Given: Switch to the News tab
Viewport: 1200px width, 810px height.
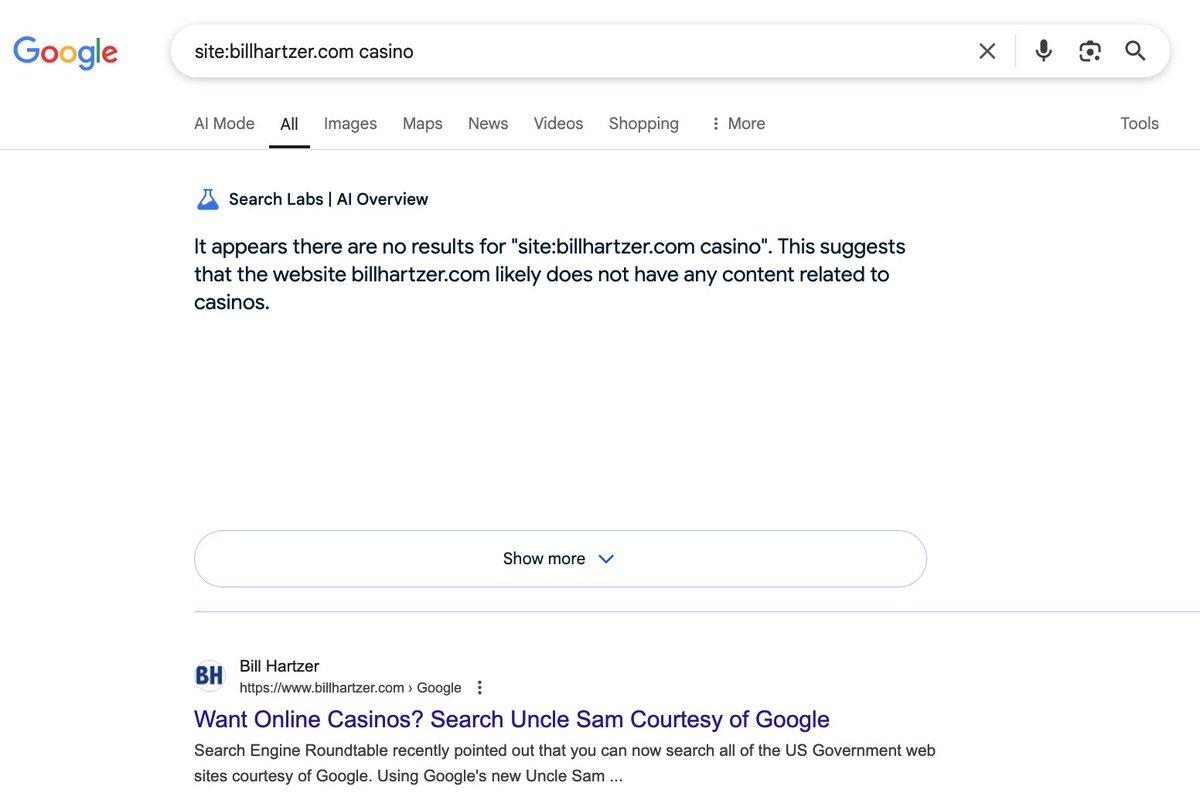Looking at the screenshot, I should tap(488, 123).
